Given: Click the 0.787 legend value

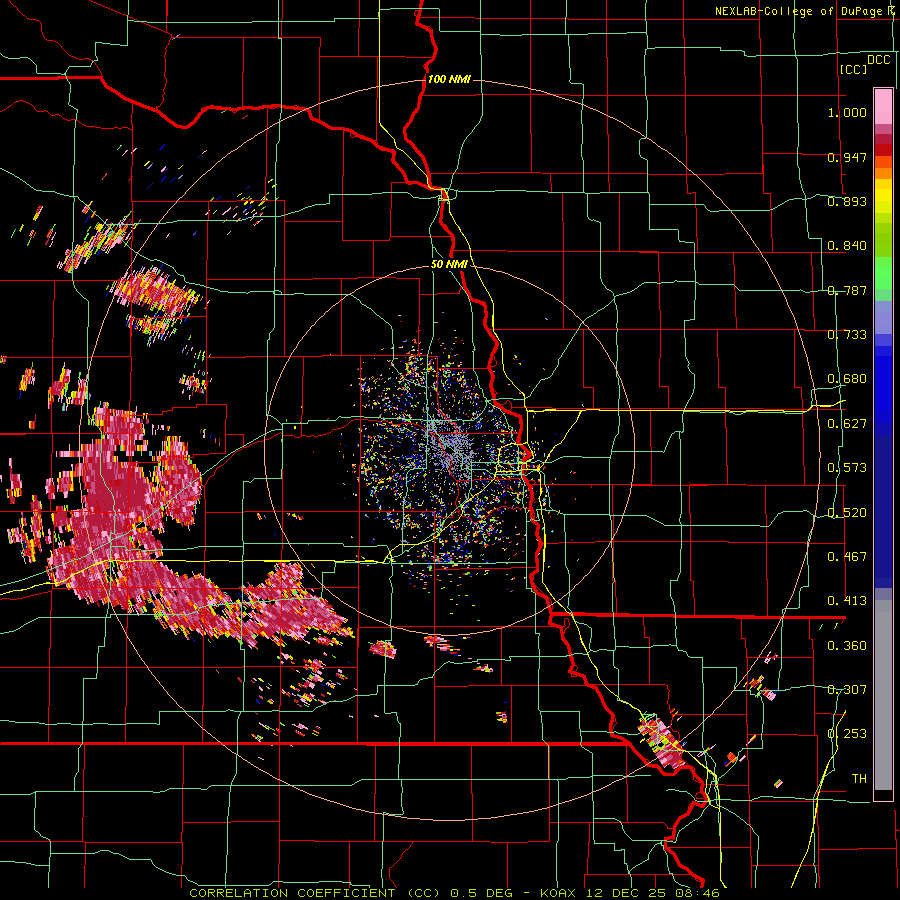Looking at the screenshot, I should [x=847, y=290].
